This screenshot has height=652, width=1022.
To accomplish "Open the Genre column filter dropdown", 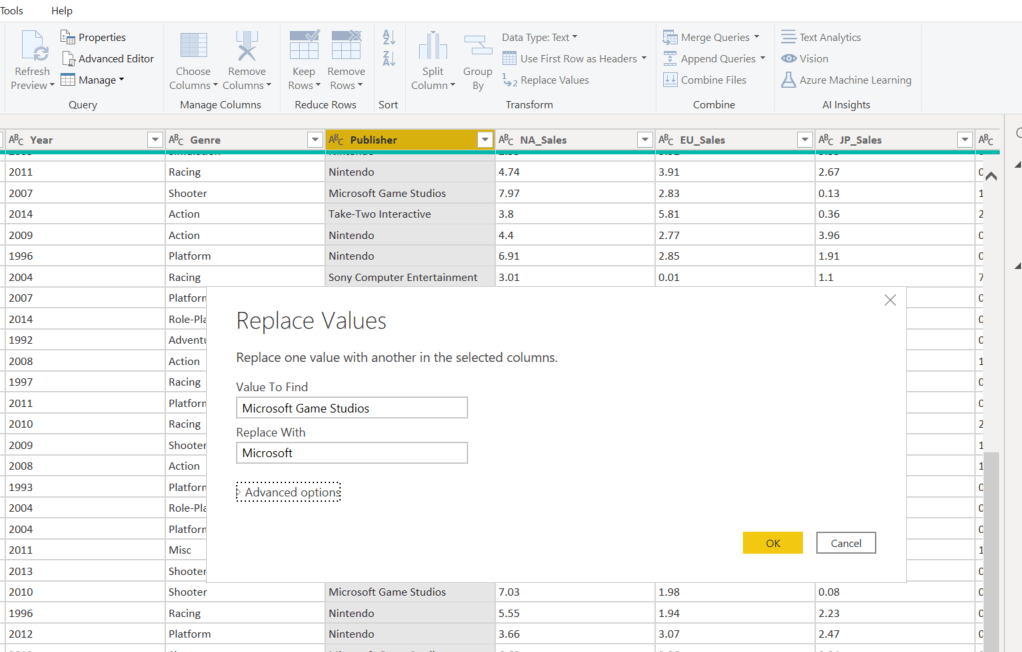I will (315, 140).
